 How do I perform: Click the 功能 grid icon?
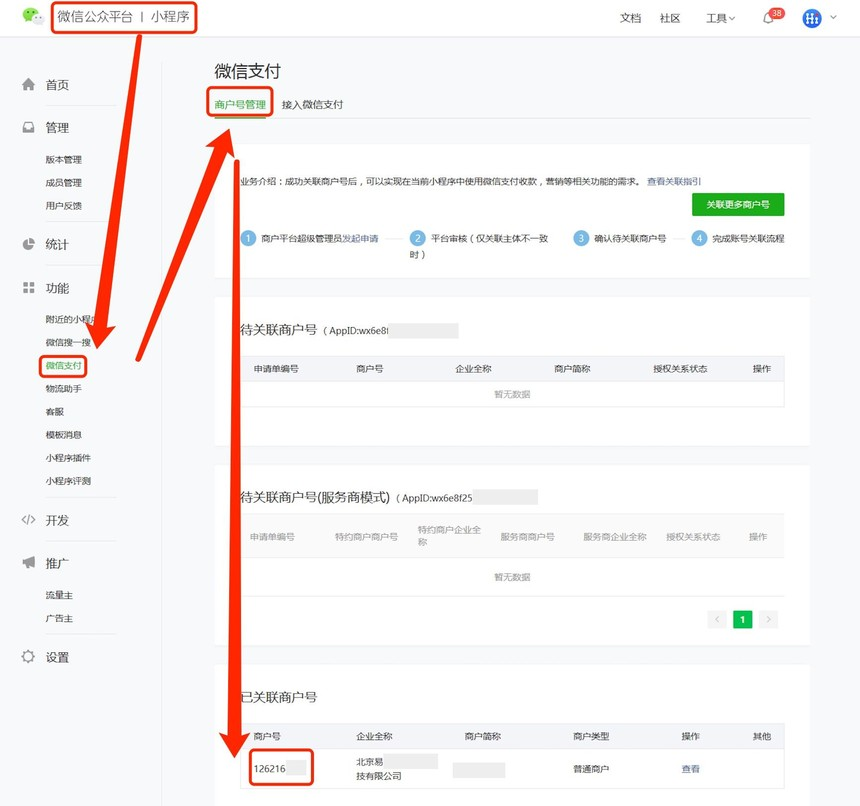(x=29, y=288)
